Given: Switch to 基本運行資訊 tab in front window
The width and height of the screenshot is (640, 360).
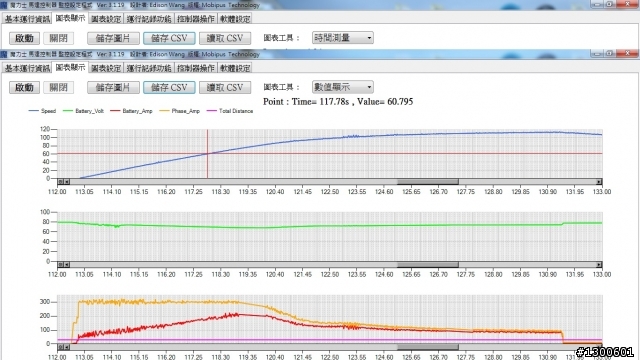Looking at the screenshot, I should click(27, 68).
